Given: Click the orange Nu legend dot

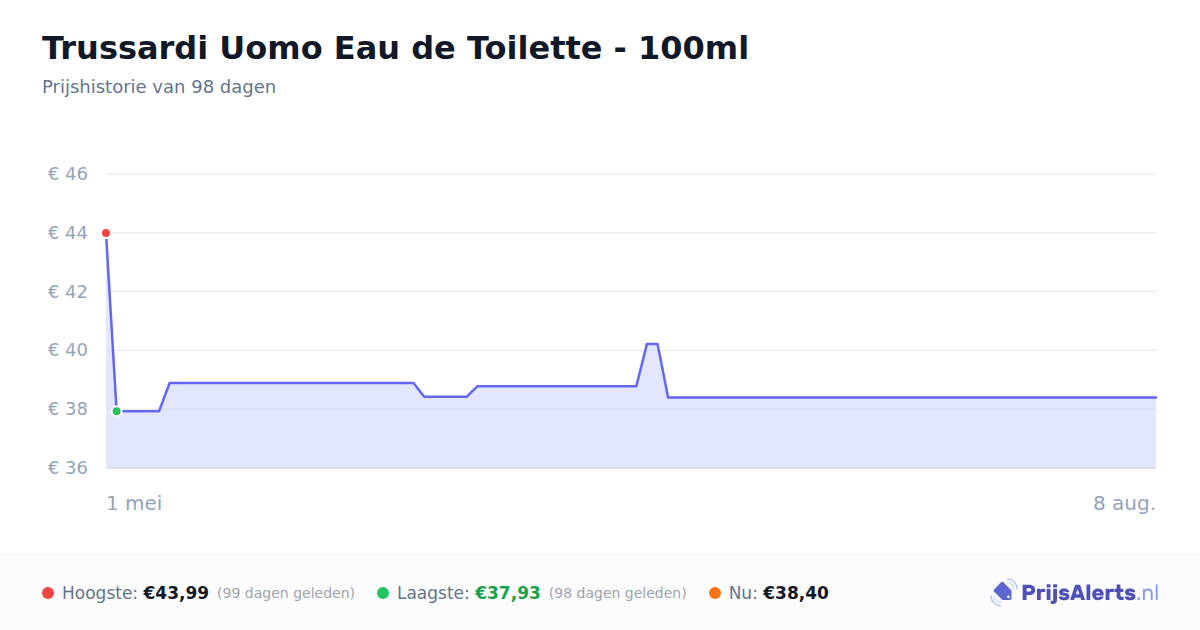Looking at the screenshot, I should (715, 593).
